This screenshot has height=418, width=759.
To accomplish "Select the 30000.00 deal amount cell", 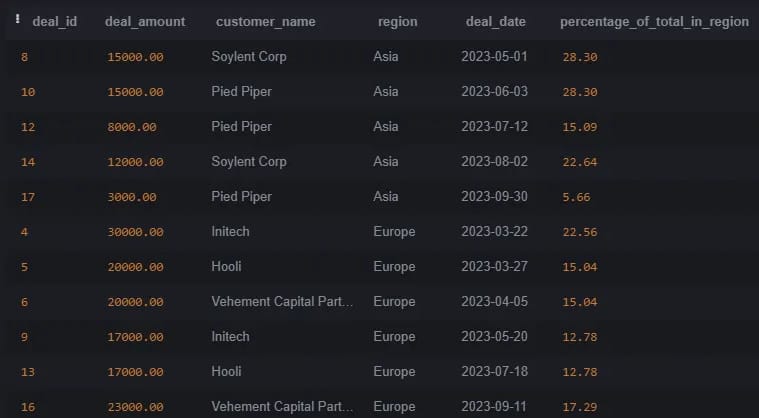I will 135,232.
